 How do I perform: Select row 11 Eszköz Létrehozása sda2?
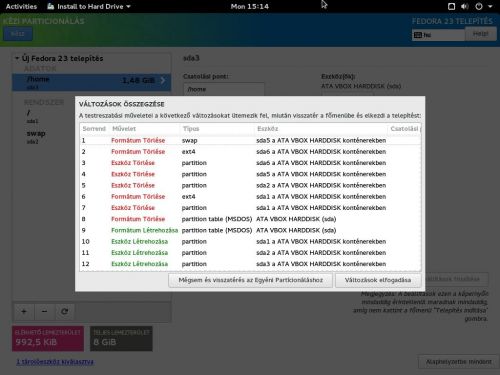coord(250,253)
